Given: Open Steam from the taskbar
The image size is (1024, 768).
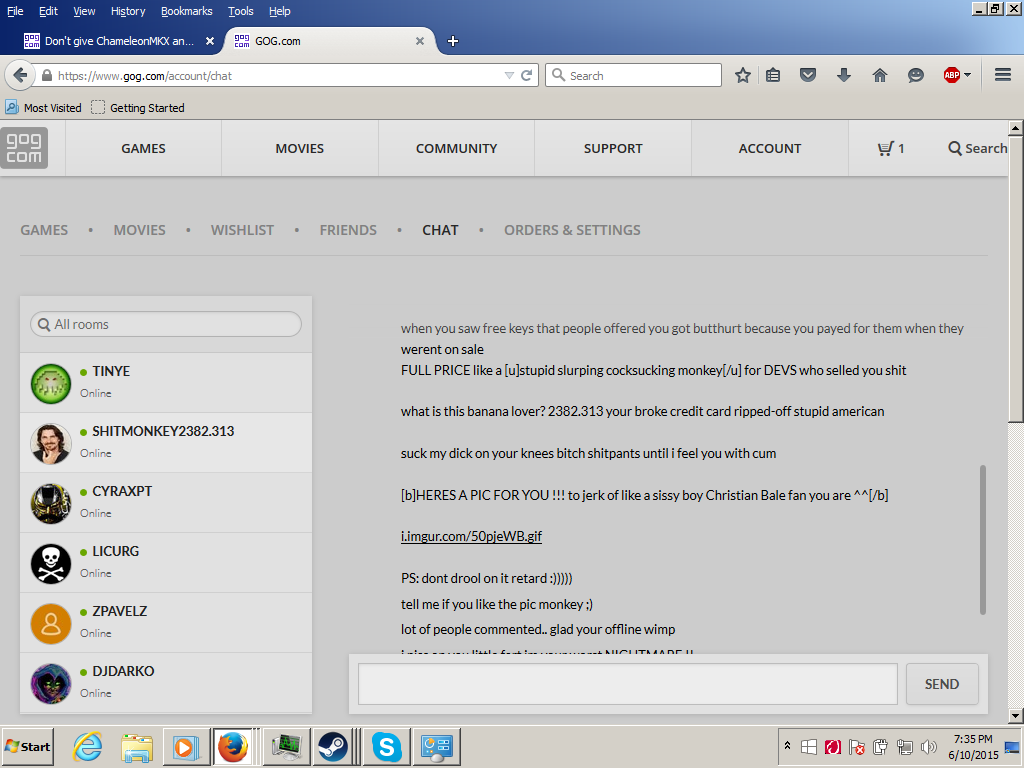Looking at the screenshot, I should (x=333, y=746).
